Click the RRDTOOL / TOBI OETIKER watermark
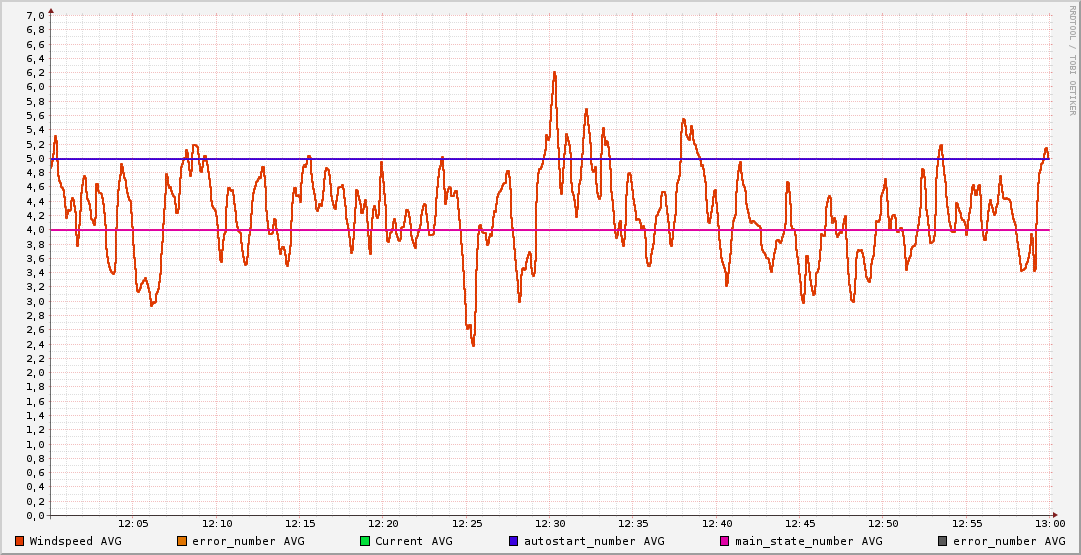Image resolution: width=1081 pixels, height=555 pixels. (1071, 60)
